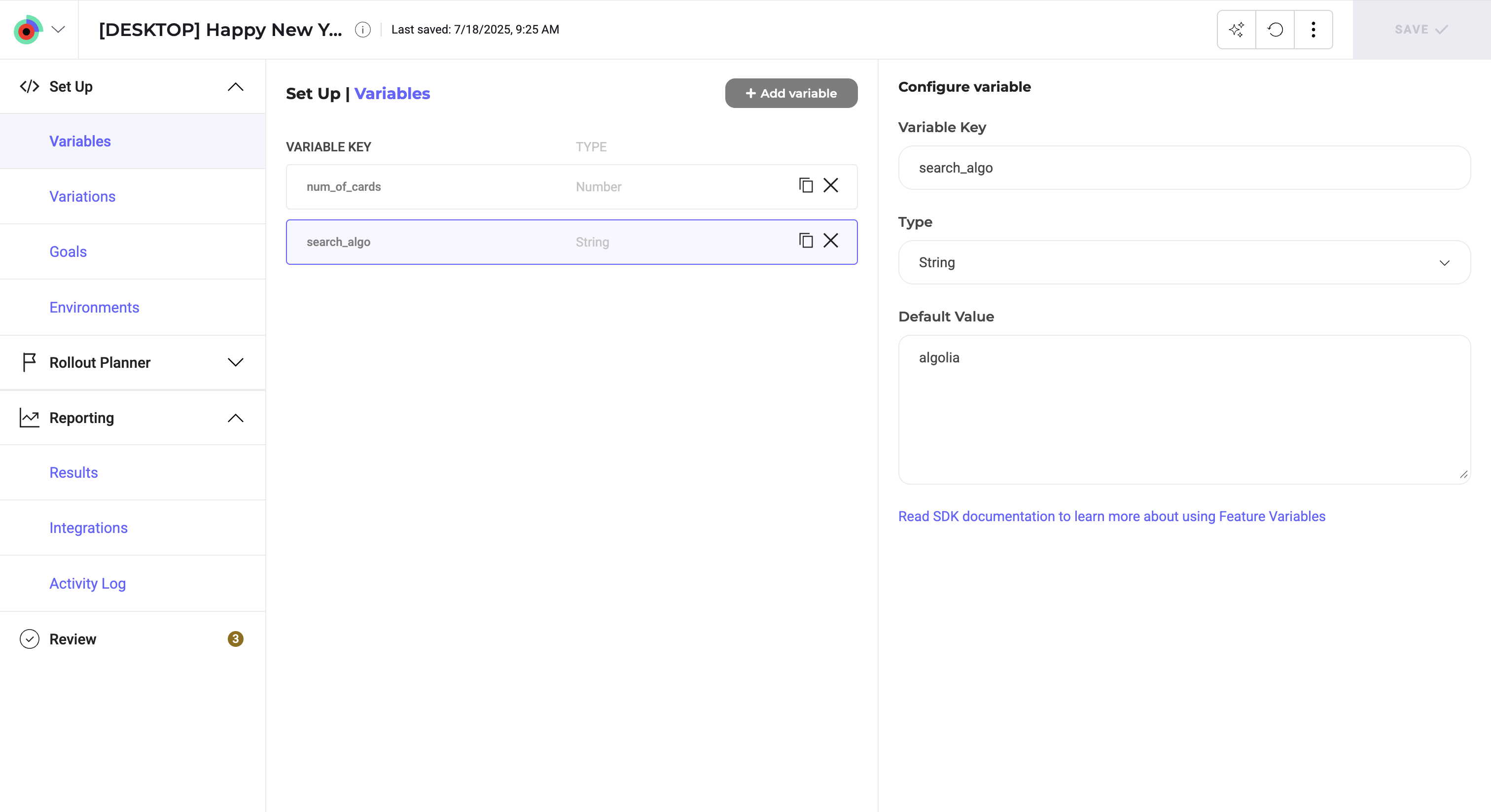Delete the num_of_cards variable
The image size is (1491, 812).
click(831, 185)
